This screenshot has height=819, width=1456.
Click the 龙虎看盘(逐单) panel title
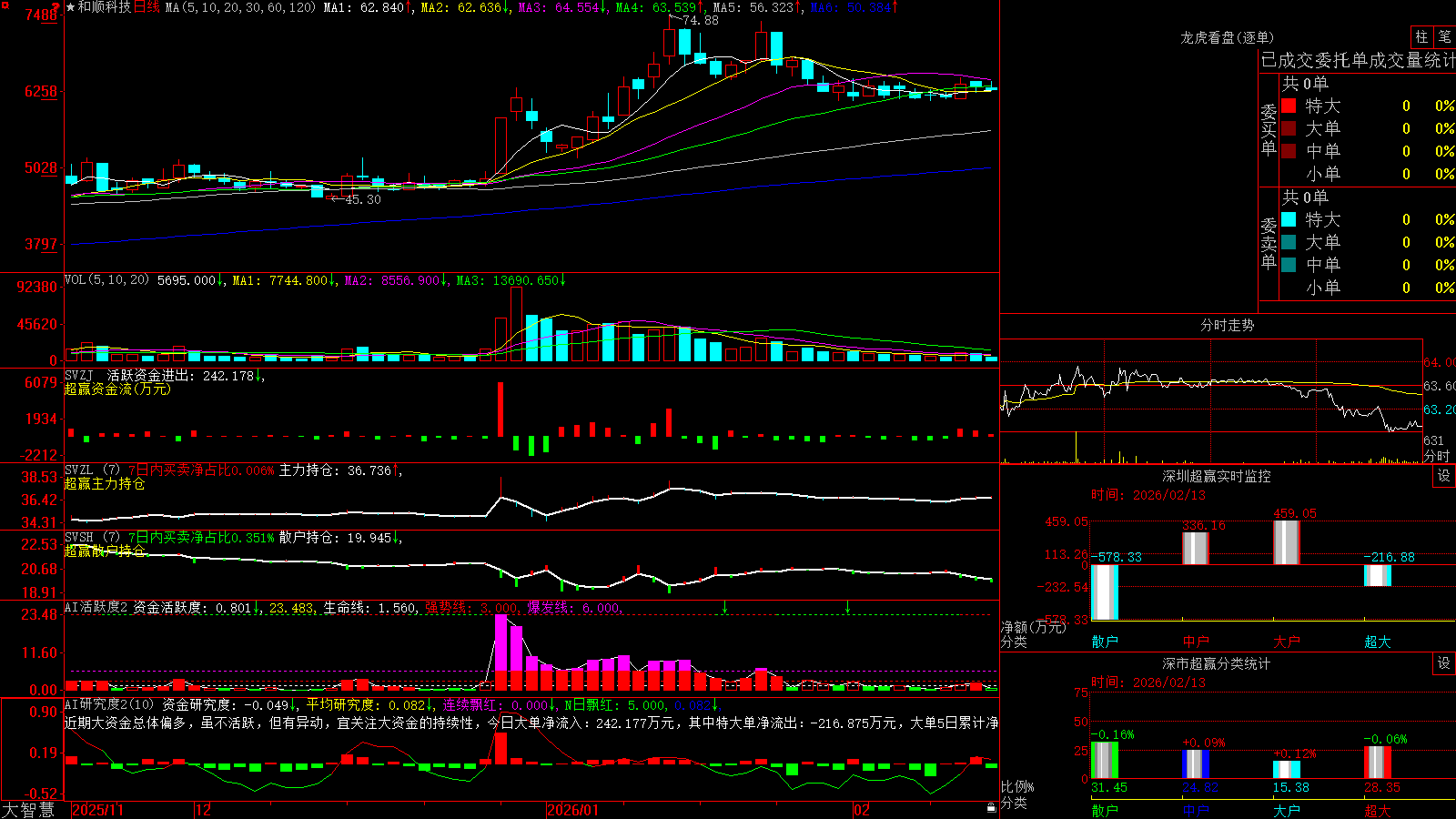1227,37
